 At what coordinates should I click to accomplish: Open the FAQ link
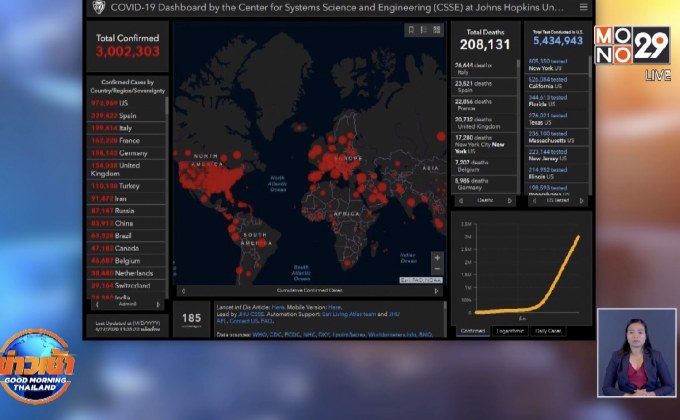click(x=267, y=321)
